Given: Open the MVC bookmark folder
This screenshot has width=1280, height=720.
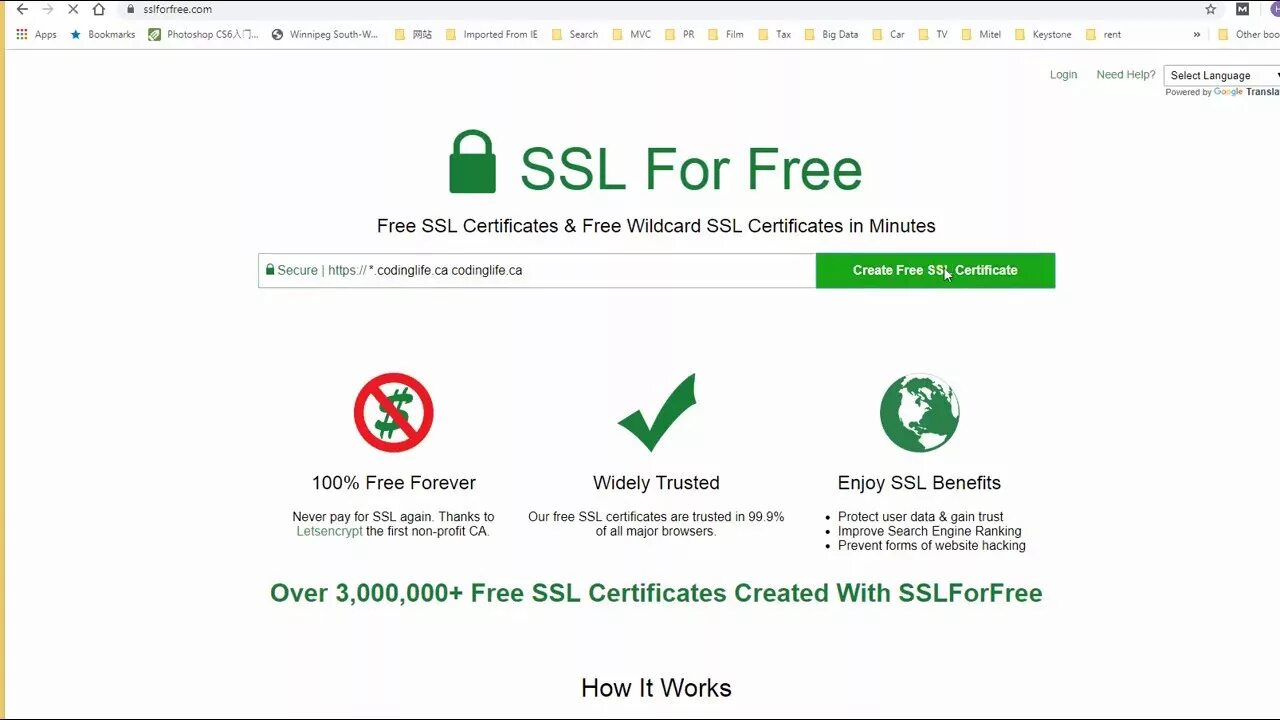Looking at the screenshot, I should click(631, 34).
